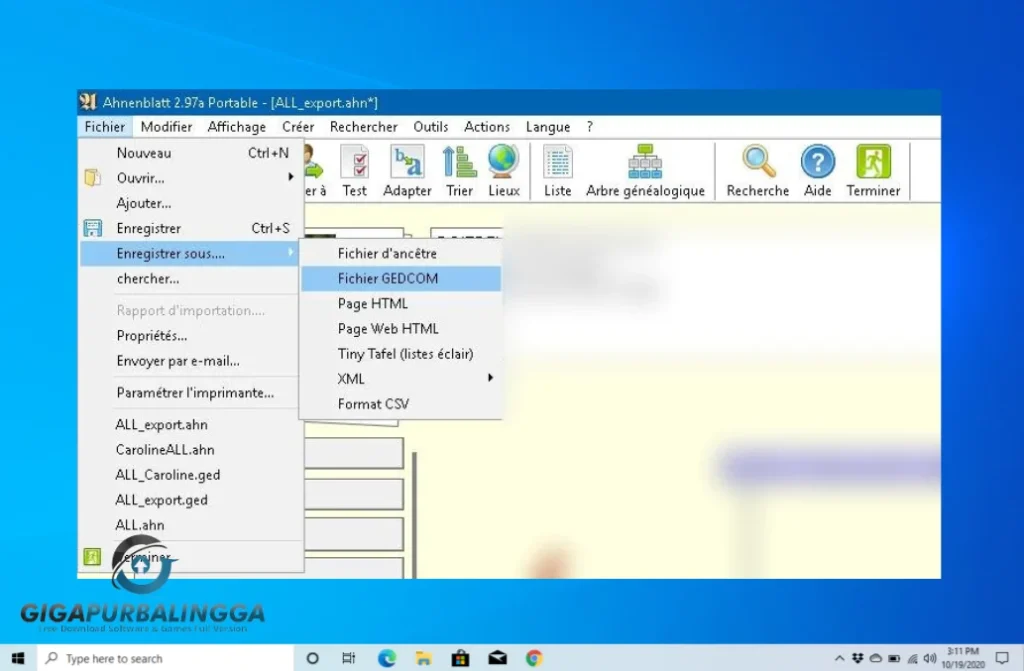Screen dimensions: 1024x671
Task: Open Microsoft Edge from the taskbar
Action: (x=386, y=659)
